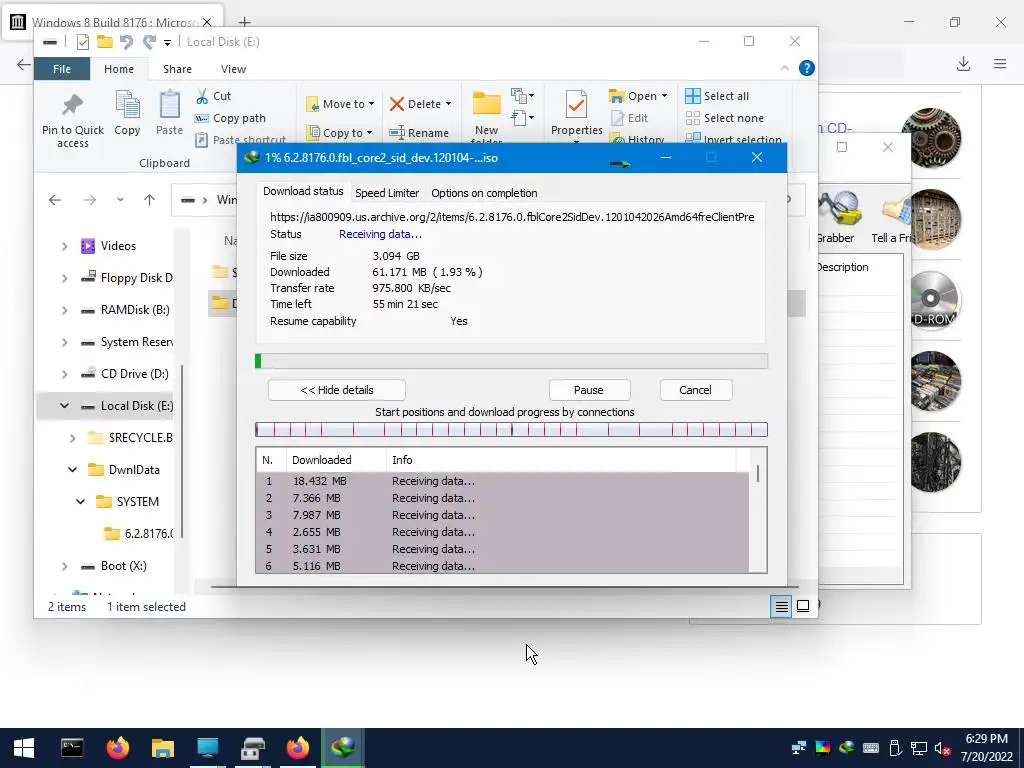Click the Undo icon in Explorer title bar

[126, 42]
